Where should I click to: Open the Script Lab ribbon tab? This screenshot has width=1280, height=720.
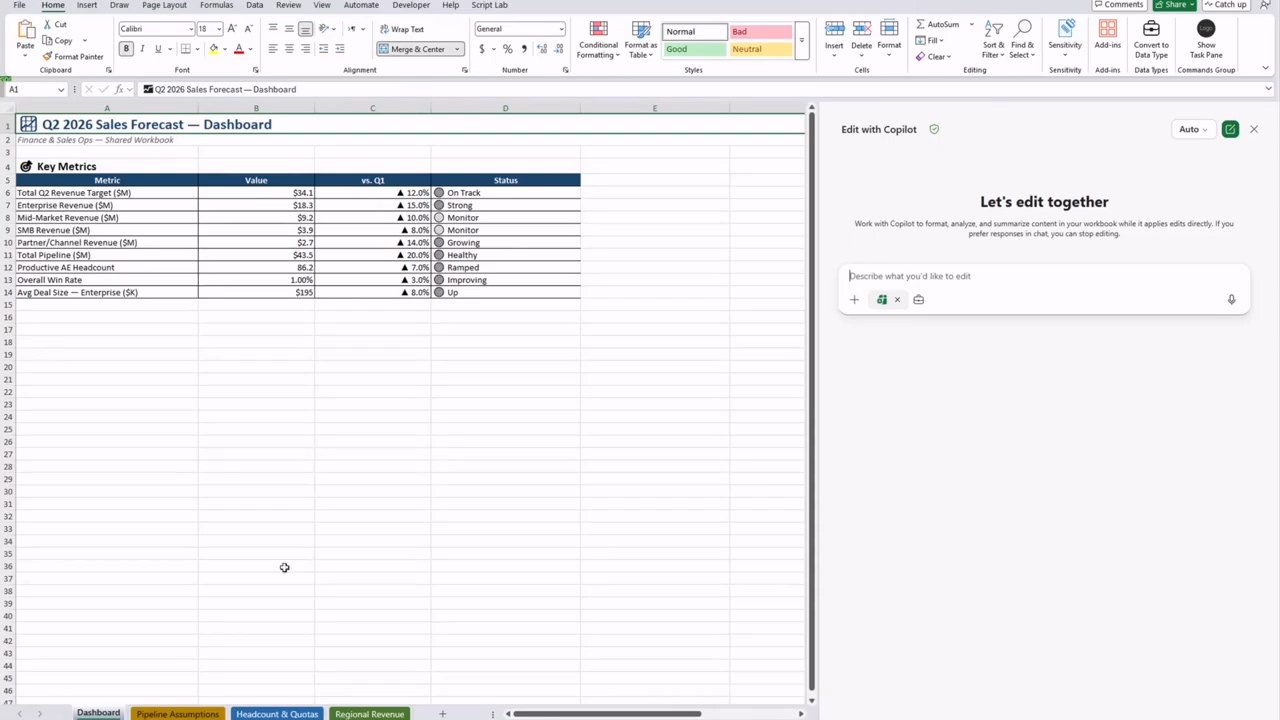(x=489, y=5)
